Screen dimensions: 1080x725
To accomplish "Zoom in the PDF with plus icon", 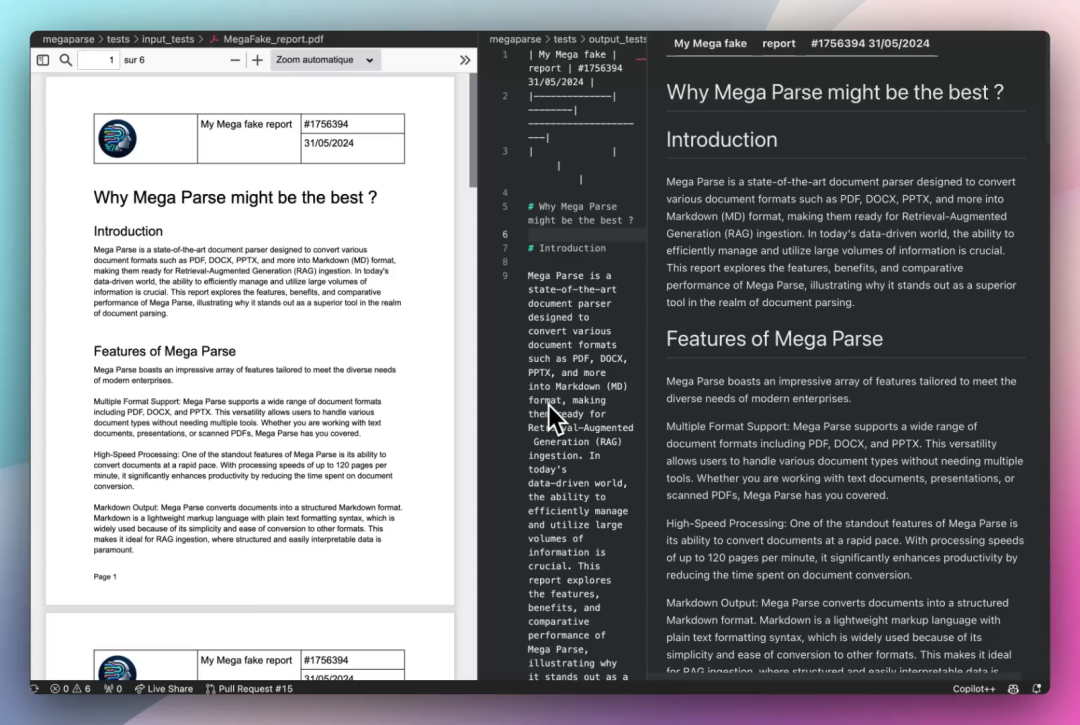I will tap(258, 60).
